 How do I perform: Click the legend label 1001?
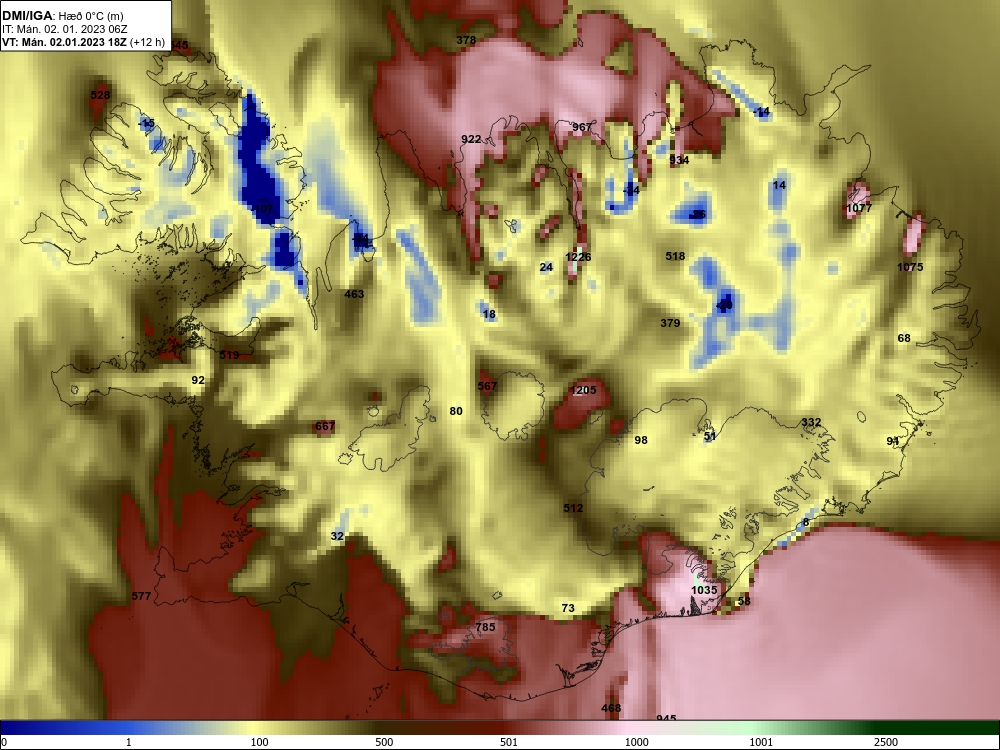[761, 742]
